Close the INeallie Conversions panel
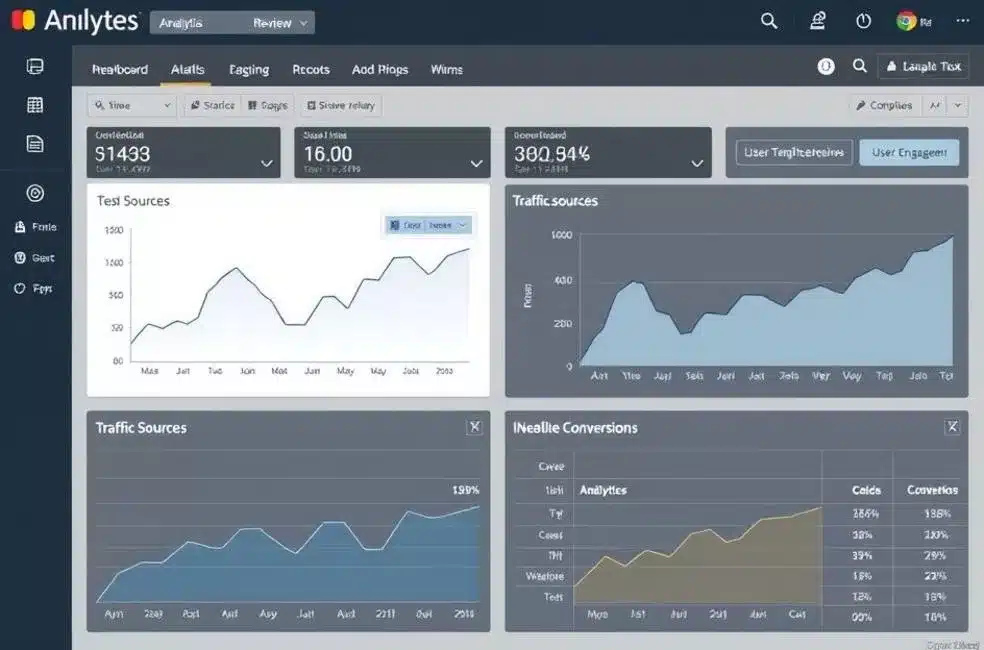984x650 pixels. tap(952, 427)
